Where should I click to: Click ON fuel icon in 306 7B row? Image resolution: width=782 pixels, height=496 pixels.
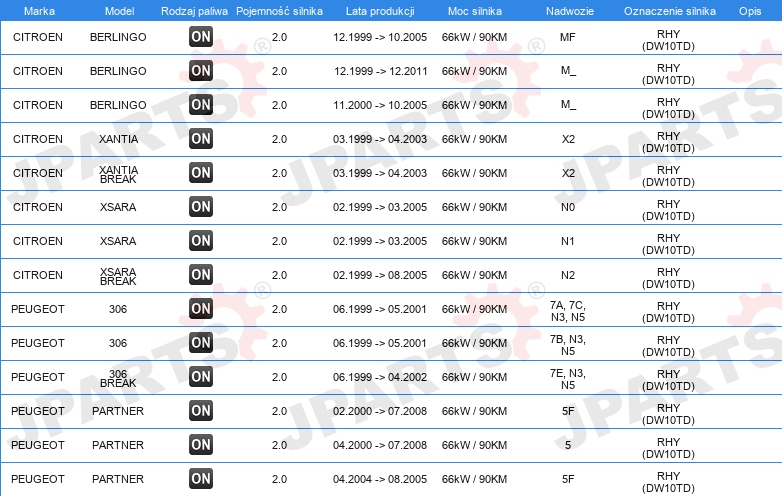click(x=201, y=343)
